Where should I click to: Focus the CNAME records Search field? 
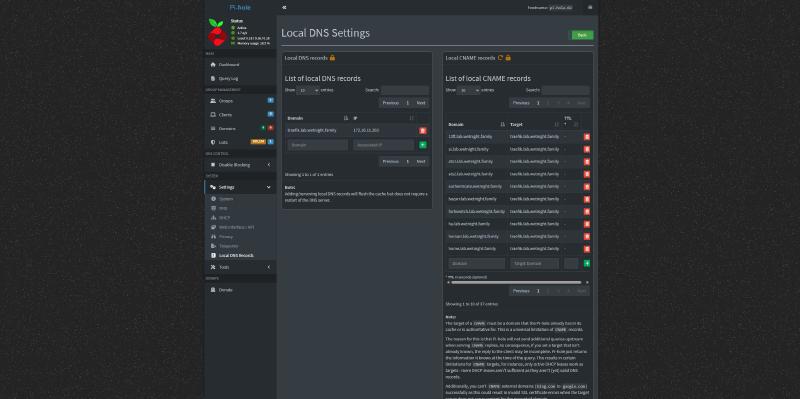[566, 90]
